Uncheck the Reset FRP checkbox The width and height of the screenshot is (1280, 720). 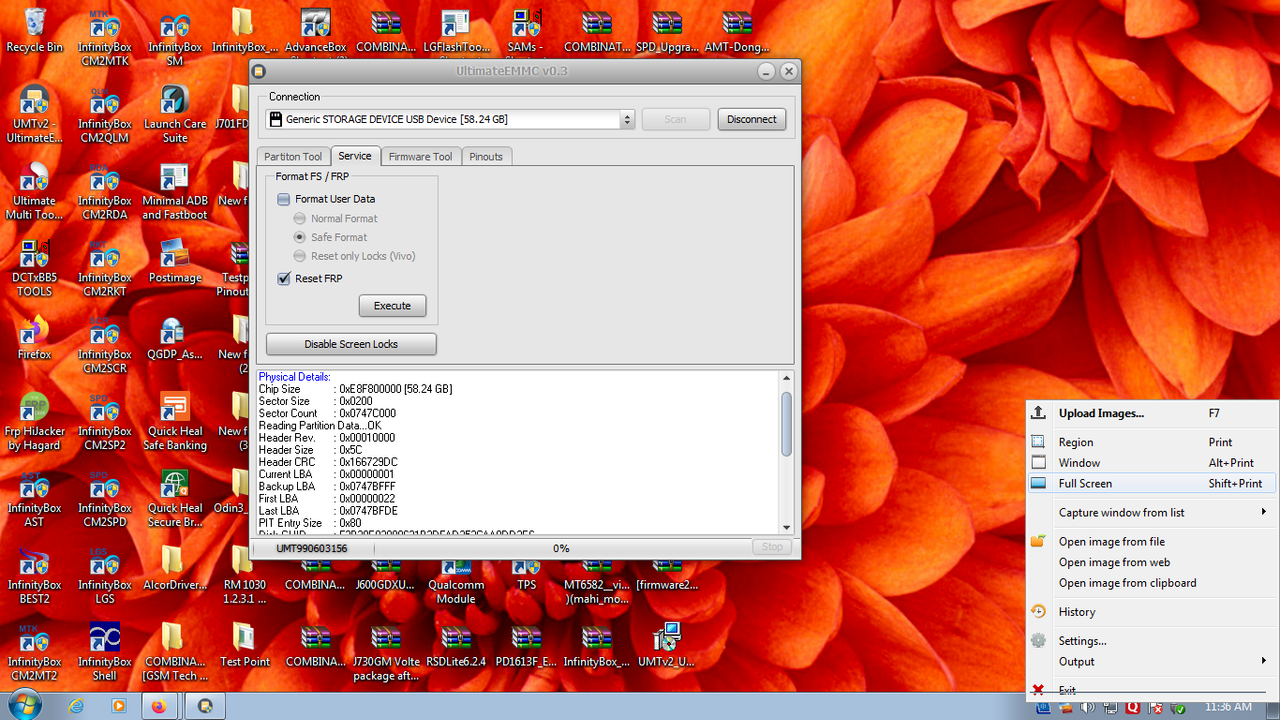tap(283, 278)
